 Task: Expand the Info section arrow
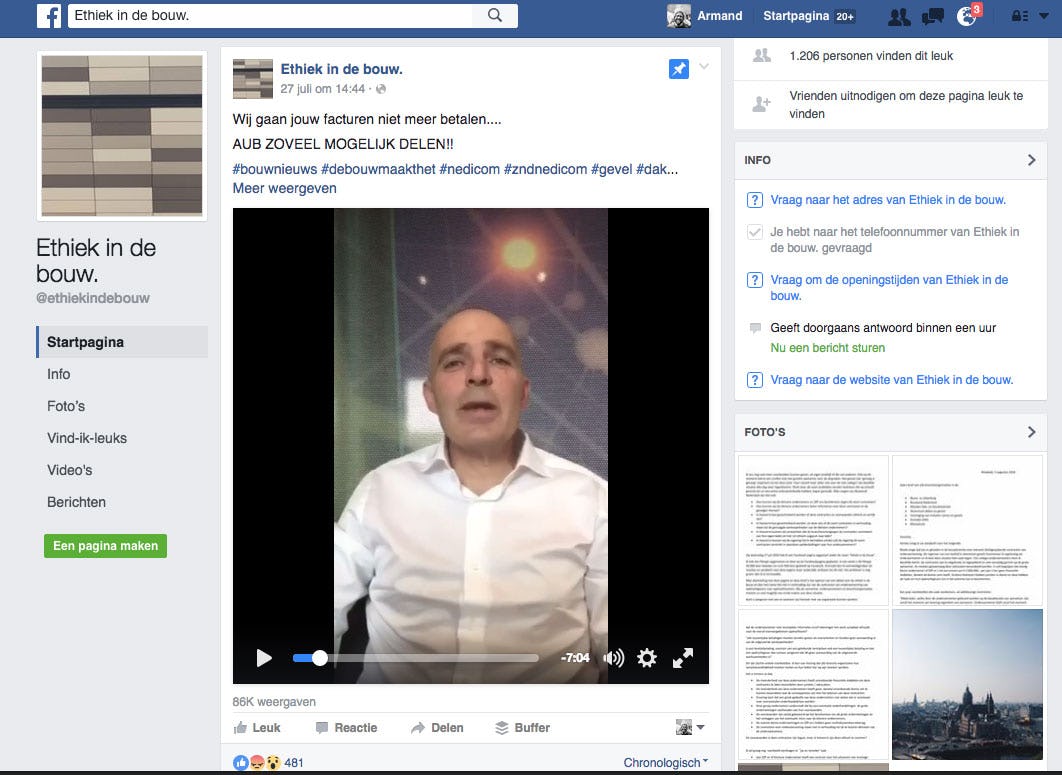pos(1031,160)
